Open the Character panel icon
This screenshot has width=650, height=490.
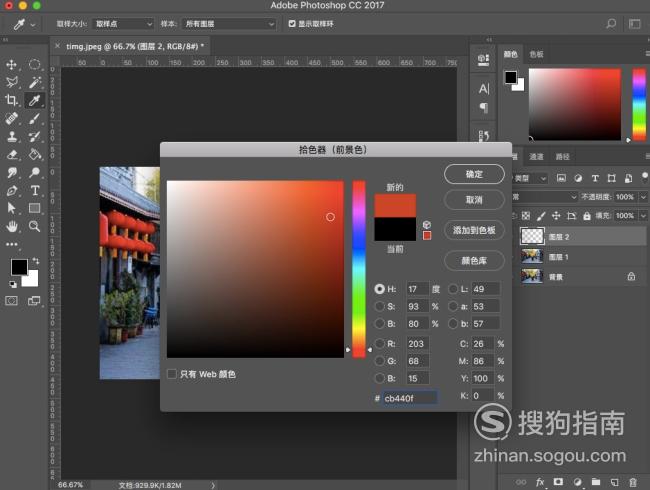484,88
